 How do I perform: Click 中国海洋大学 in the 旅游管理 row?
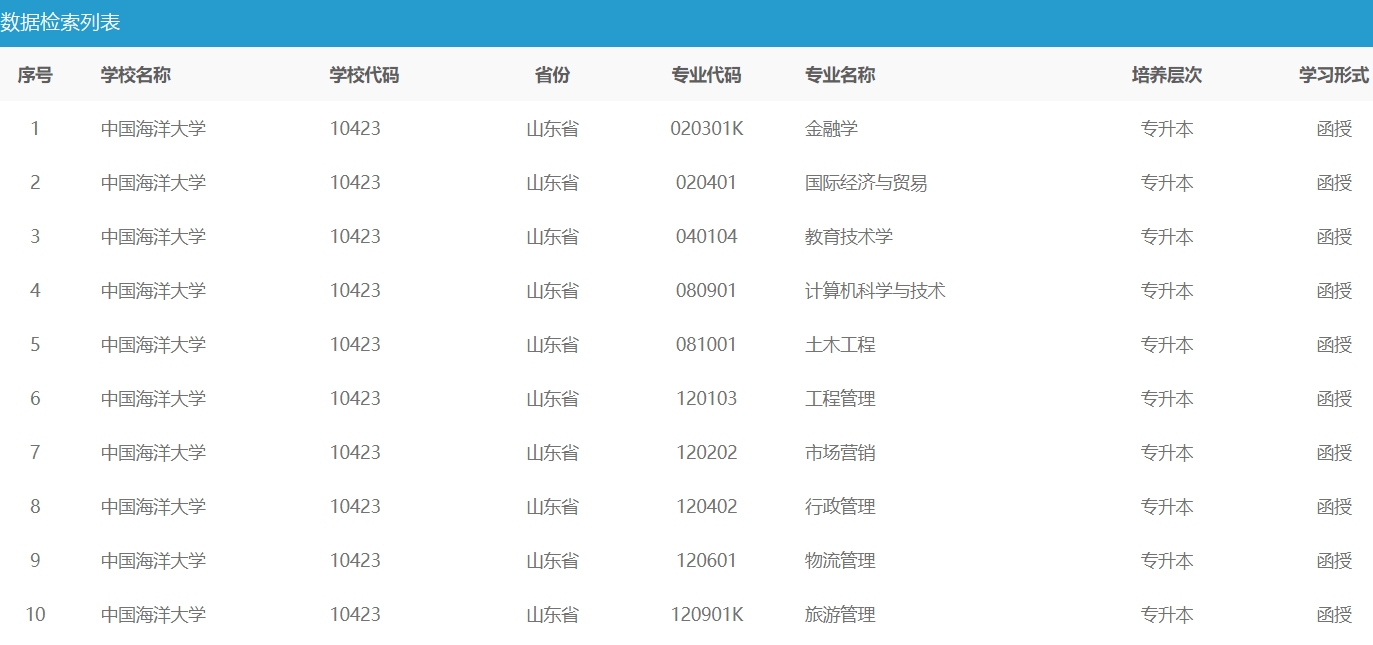pos(153,615)
